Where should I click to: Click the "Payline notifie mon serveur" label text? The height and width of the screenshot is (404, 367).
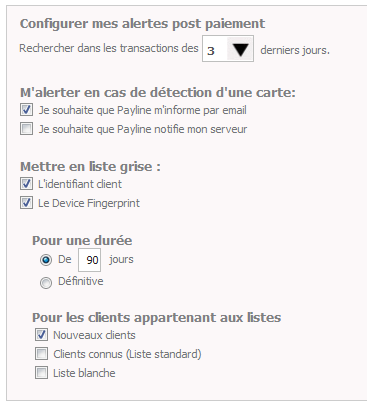point(182,129)
